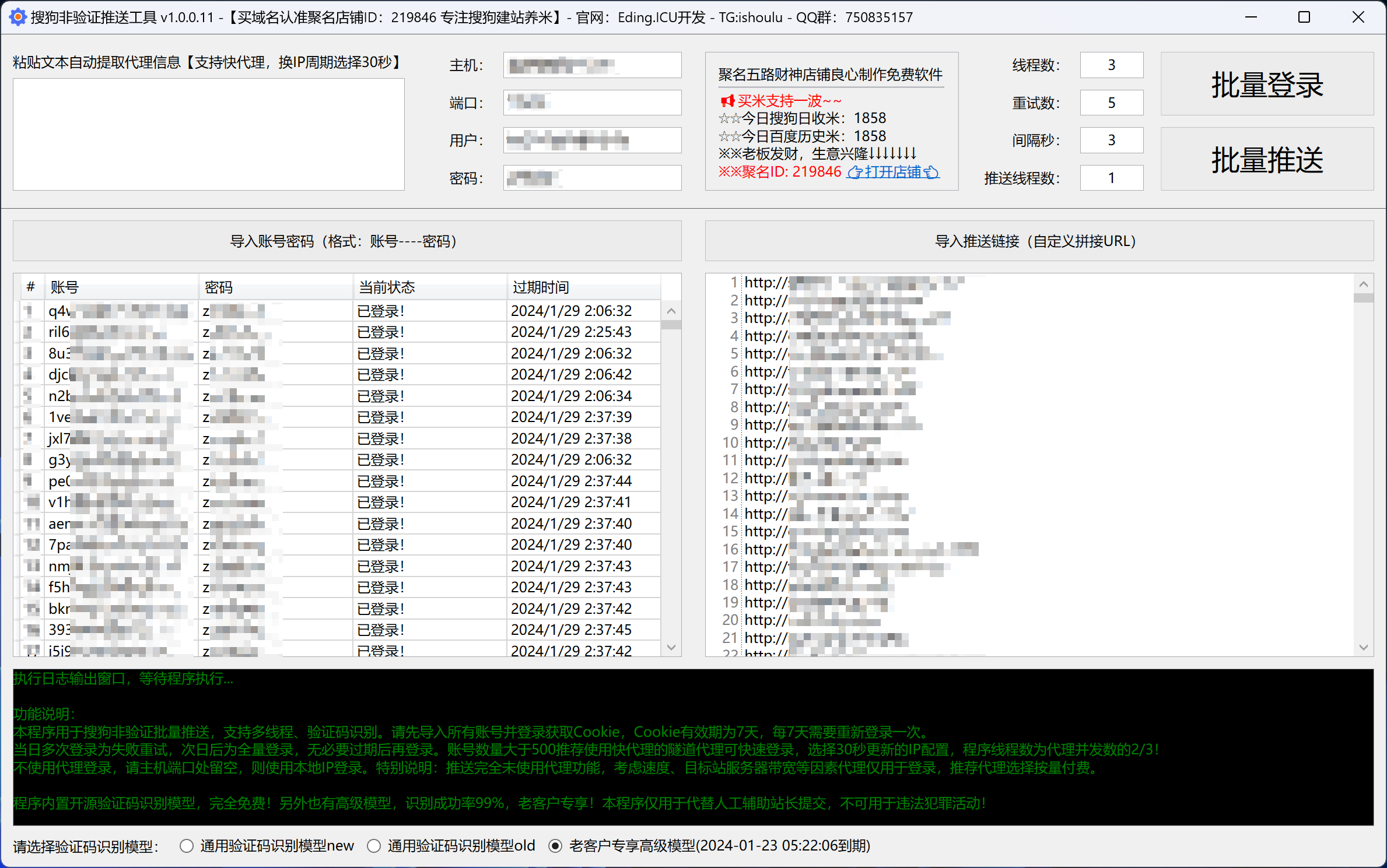Open the 打开店铺 shop link

click(893, 172)
